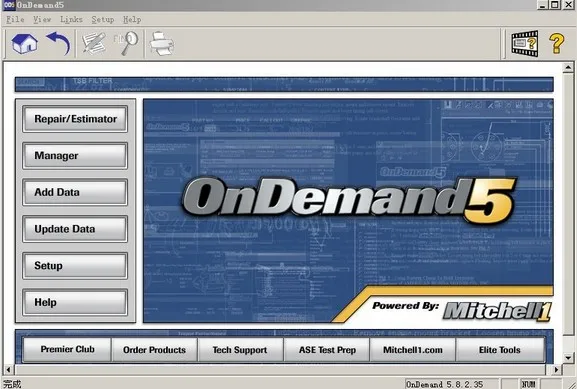Launch the Repair/Estimator module
Viewport: 577px width, 389px height.
(75, 119)
